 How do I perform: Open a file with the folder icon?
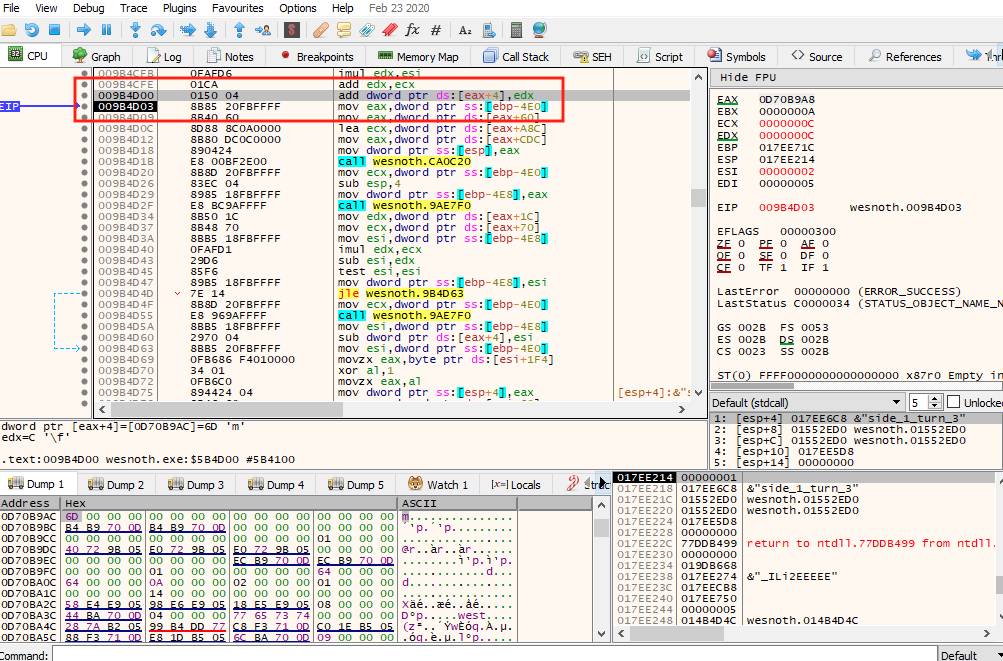click(x=9, y=29)
